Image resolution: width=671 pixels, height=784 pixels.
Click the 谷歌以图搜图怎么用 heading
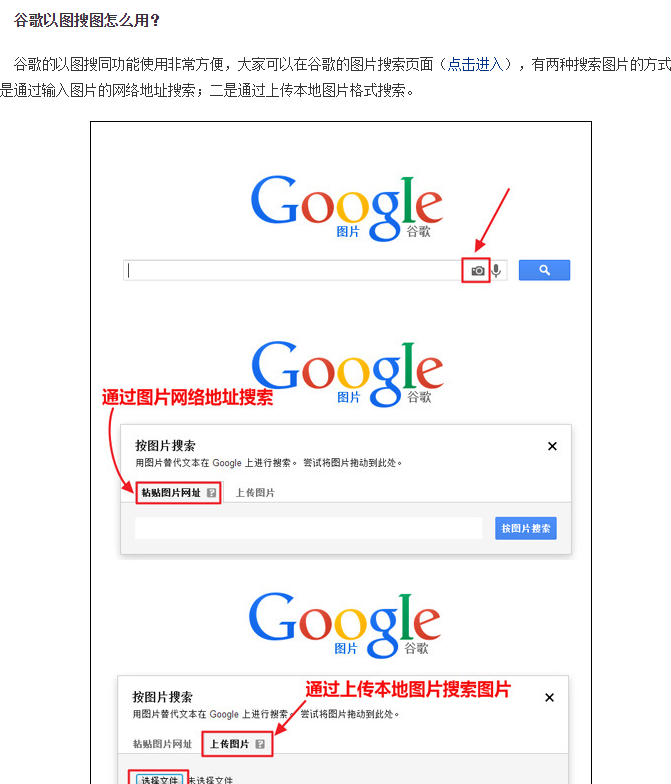(x=86, y=20)
